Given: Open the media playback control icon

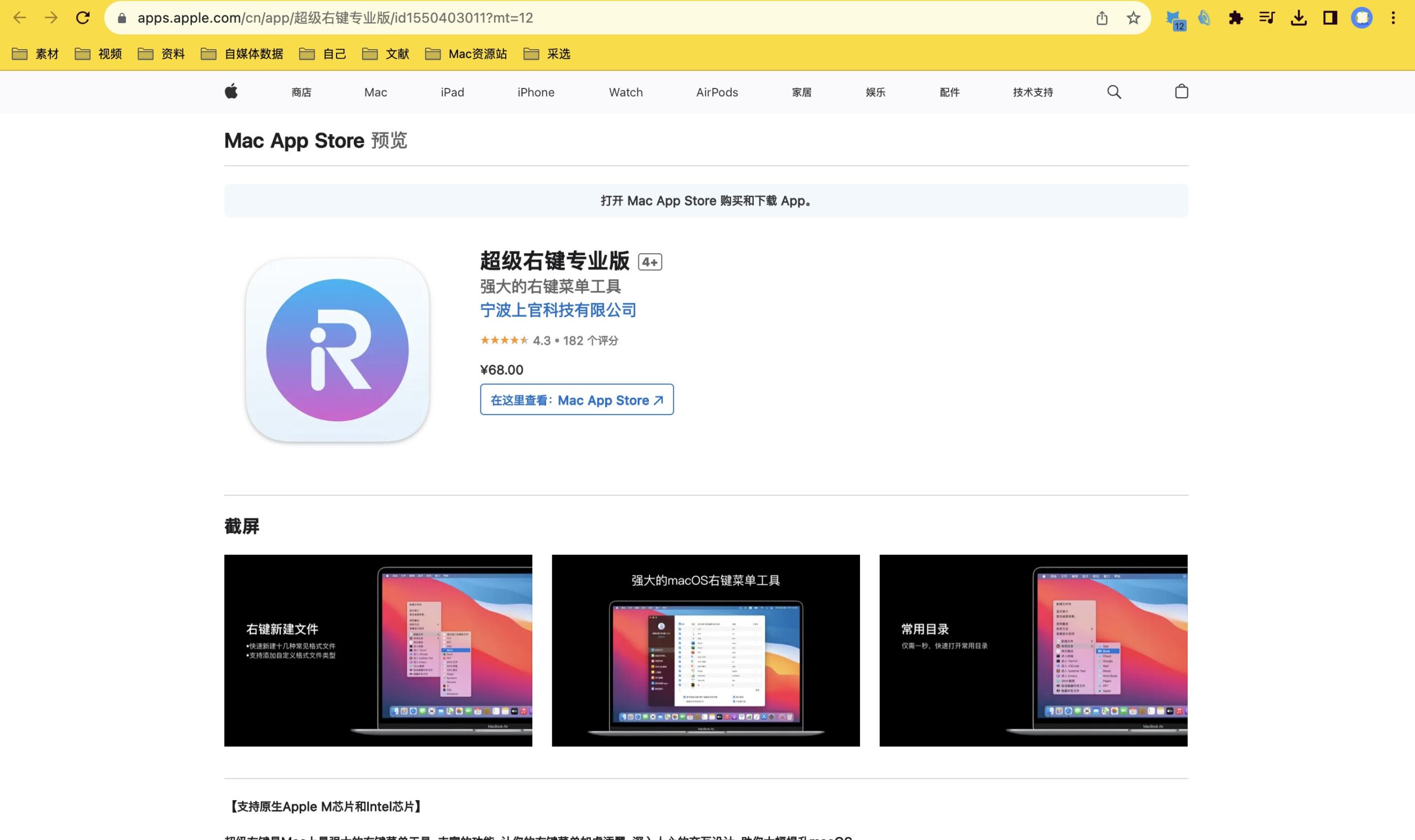Looking at the screenshot, I should coord(1268,18).
